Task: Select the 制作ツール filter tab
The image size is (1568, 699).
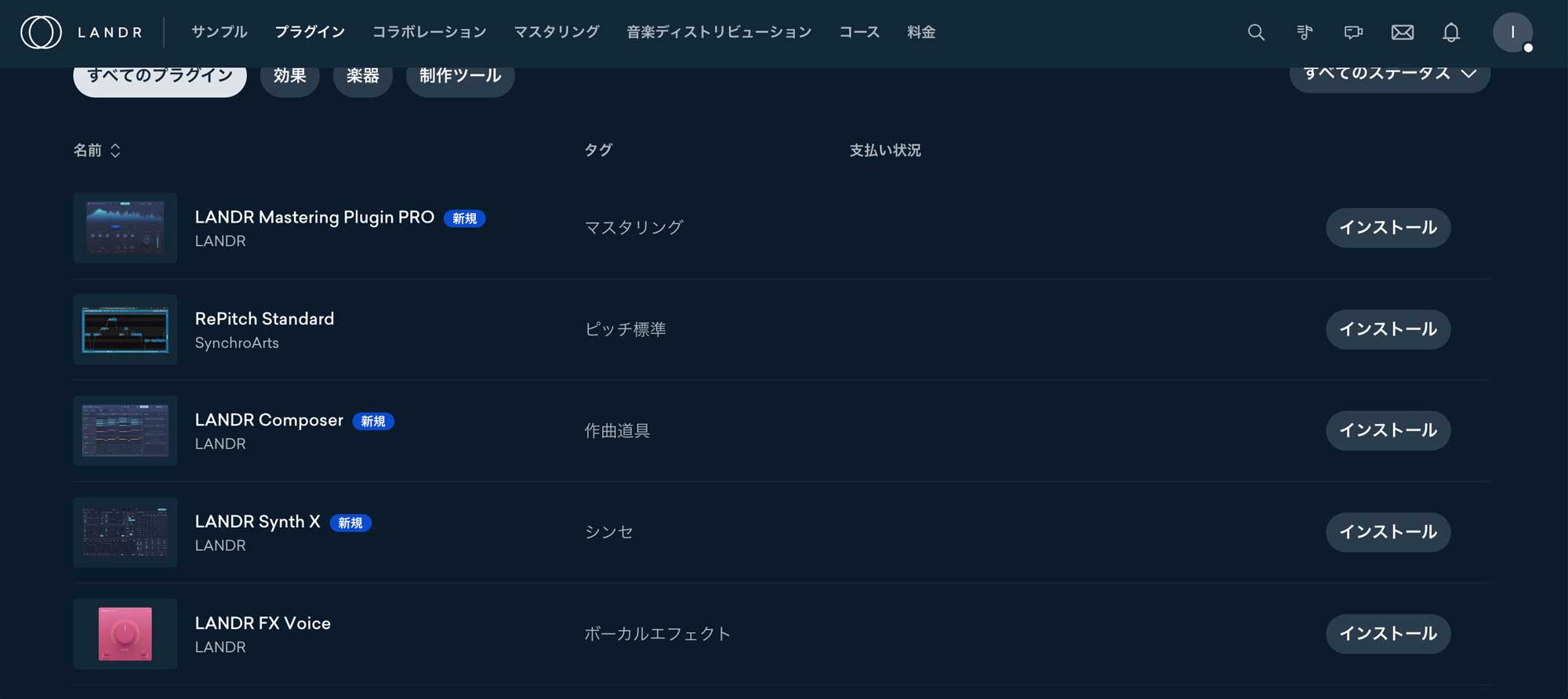Action: [x=460, y=78]
